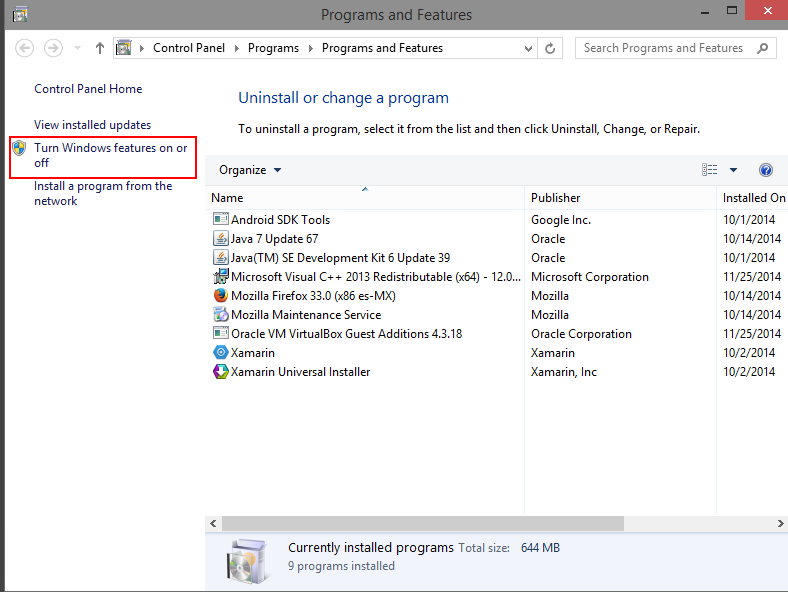Open the Organize dropdown menu
The width and height of the screenshot is (788, 592).
point(250,170)
